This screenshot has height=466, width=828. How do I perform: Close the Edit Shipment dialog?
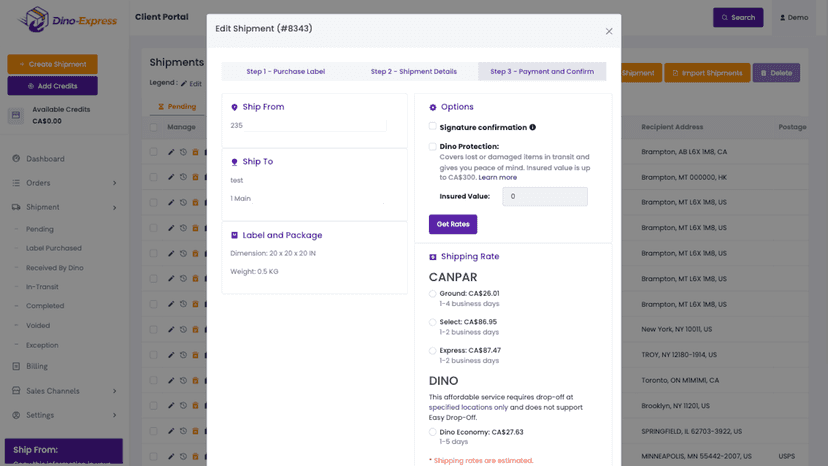609,31
